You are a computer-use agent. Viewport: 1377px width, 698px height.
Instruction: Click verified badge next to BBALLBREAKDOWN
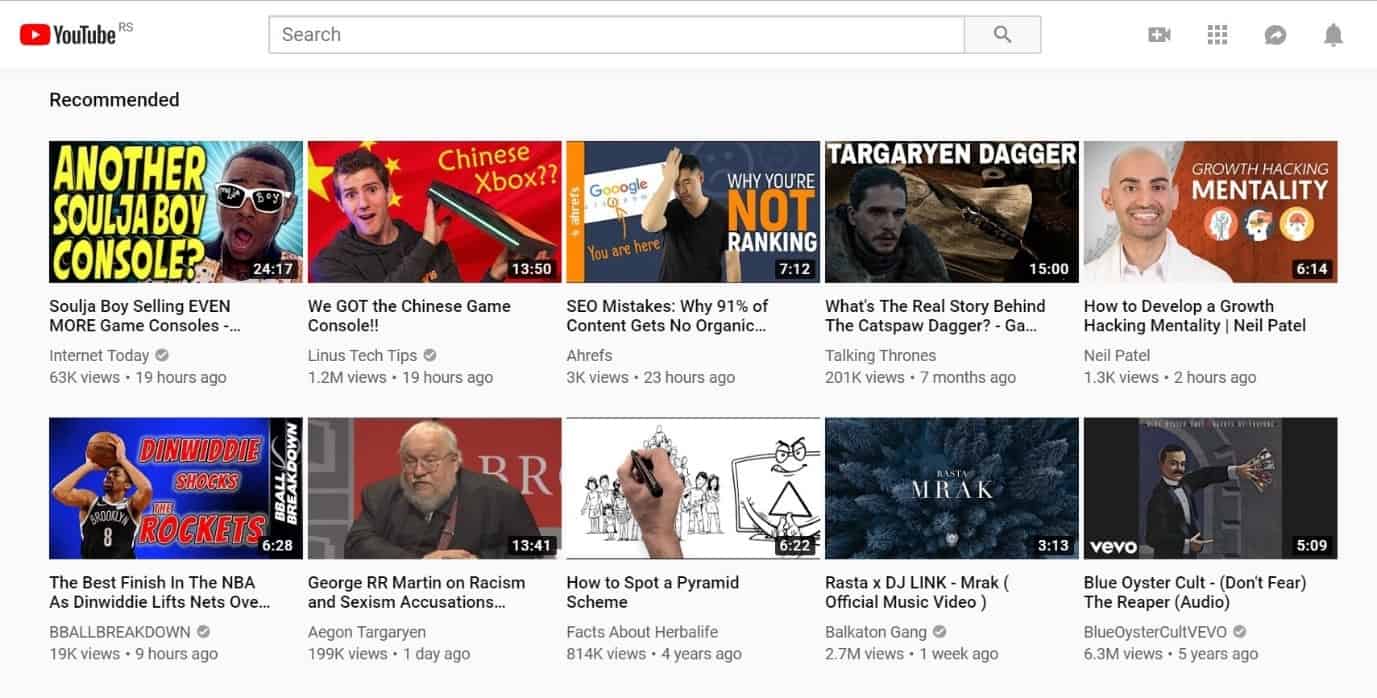(203, 631)
